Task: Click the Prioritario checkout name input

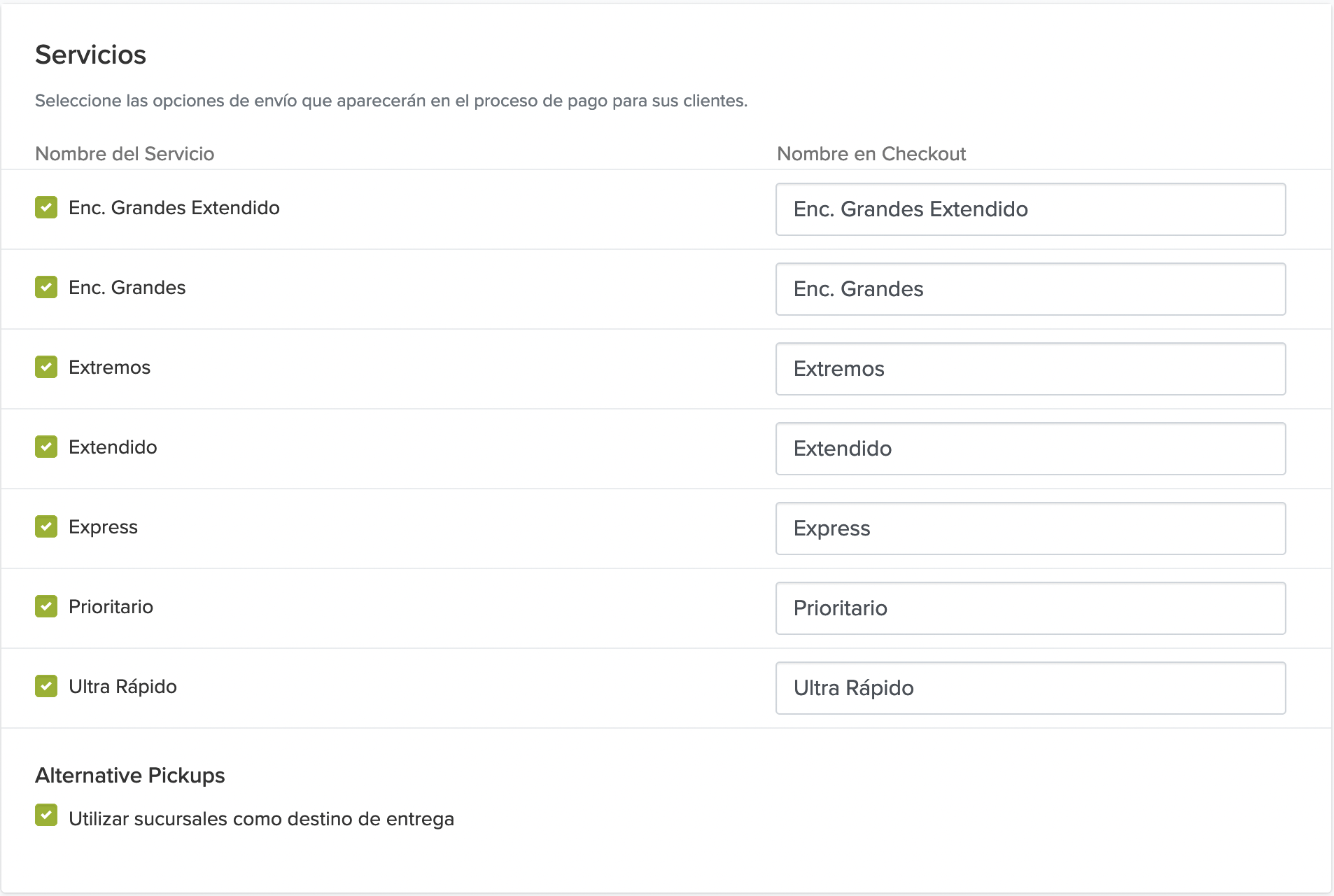Action: point(1030,608)
